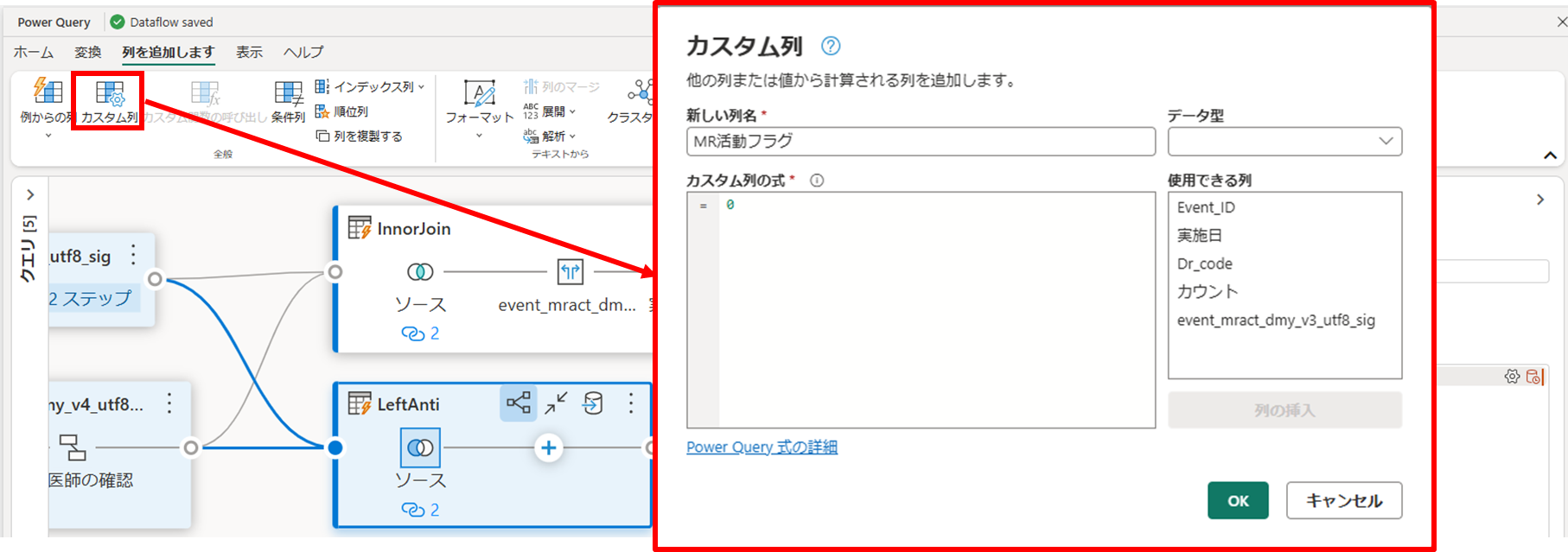This screenshot has width=1568, height=552.
Task: Click the linked queries count 2 in LeftAnti
Action: click(x=420, y=510)
